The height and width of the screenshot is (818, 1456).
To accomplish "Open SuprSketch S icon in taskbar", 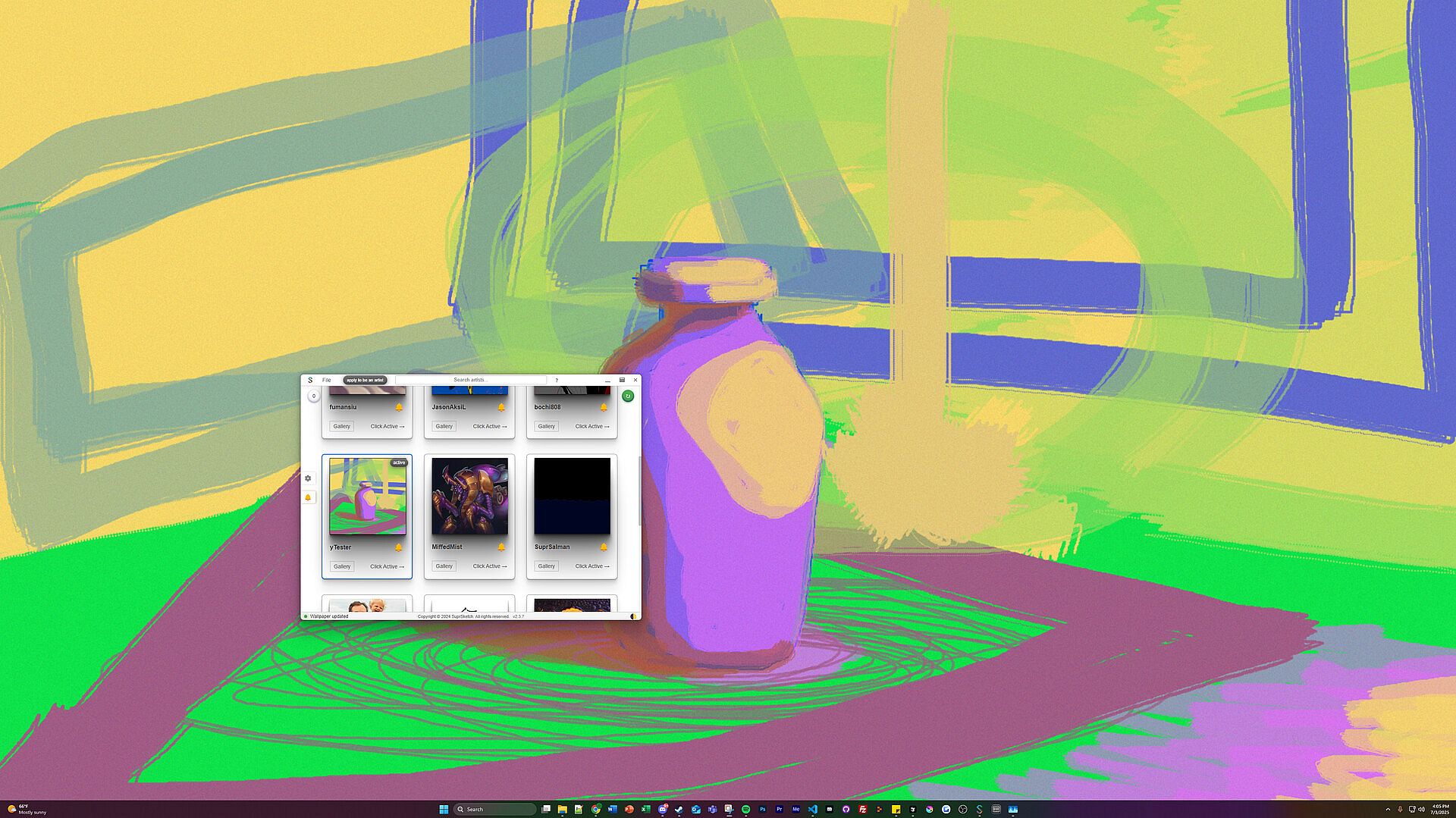I will 979,809.
